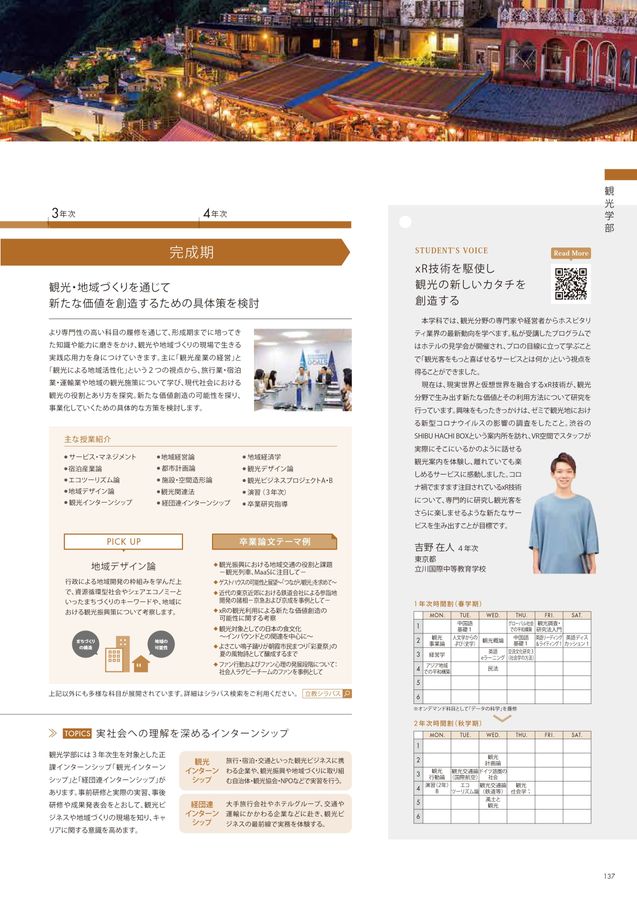This screenshot has width=637, height=900.
Task: Click the 観光概論 timetable cell
Action: [x=493, y=641]
